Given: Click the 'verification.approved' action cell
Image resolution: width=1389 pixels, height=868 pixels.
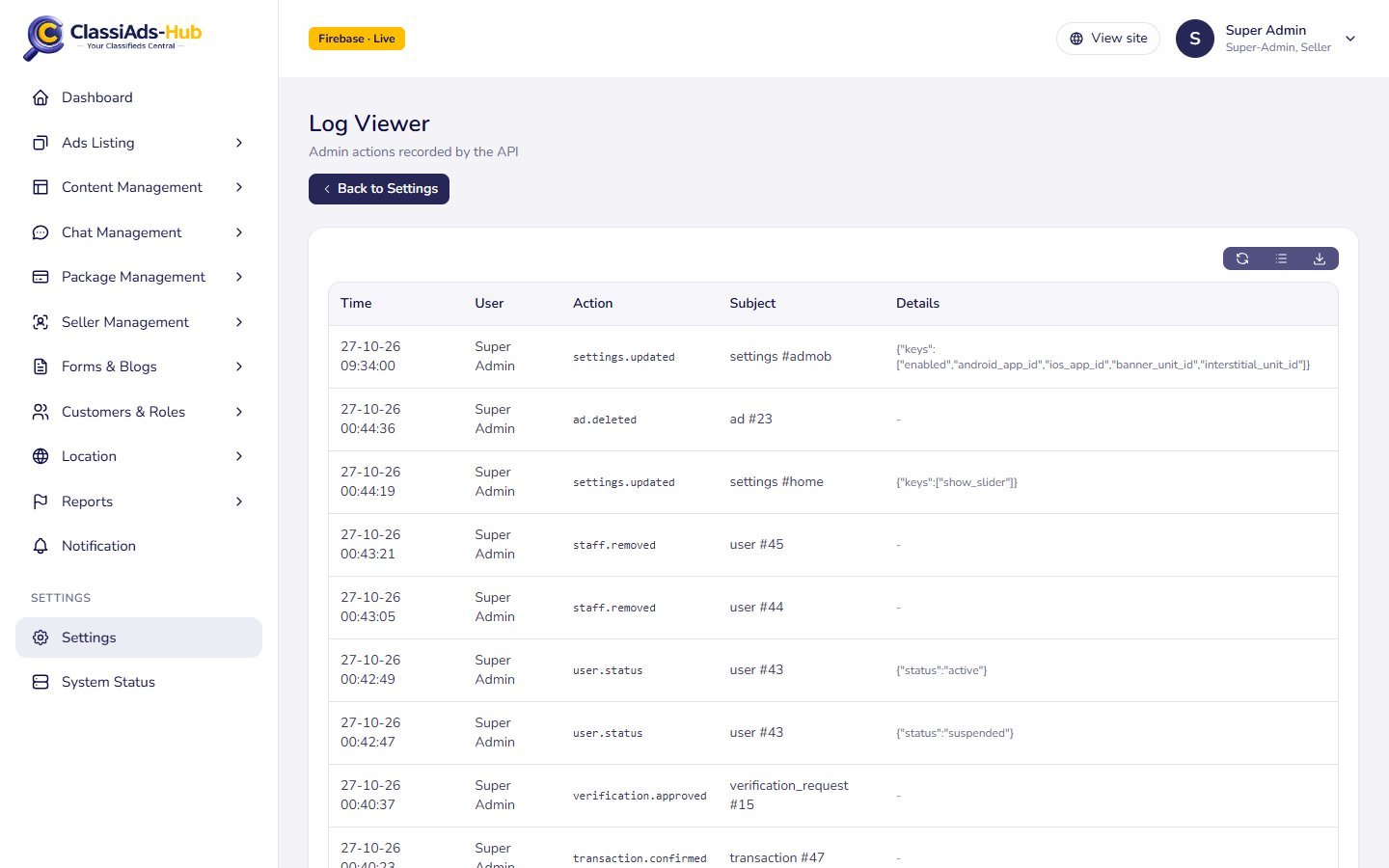Looking at the screenshot, I should pyautogui.click(x=640, y=796).
